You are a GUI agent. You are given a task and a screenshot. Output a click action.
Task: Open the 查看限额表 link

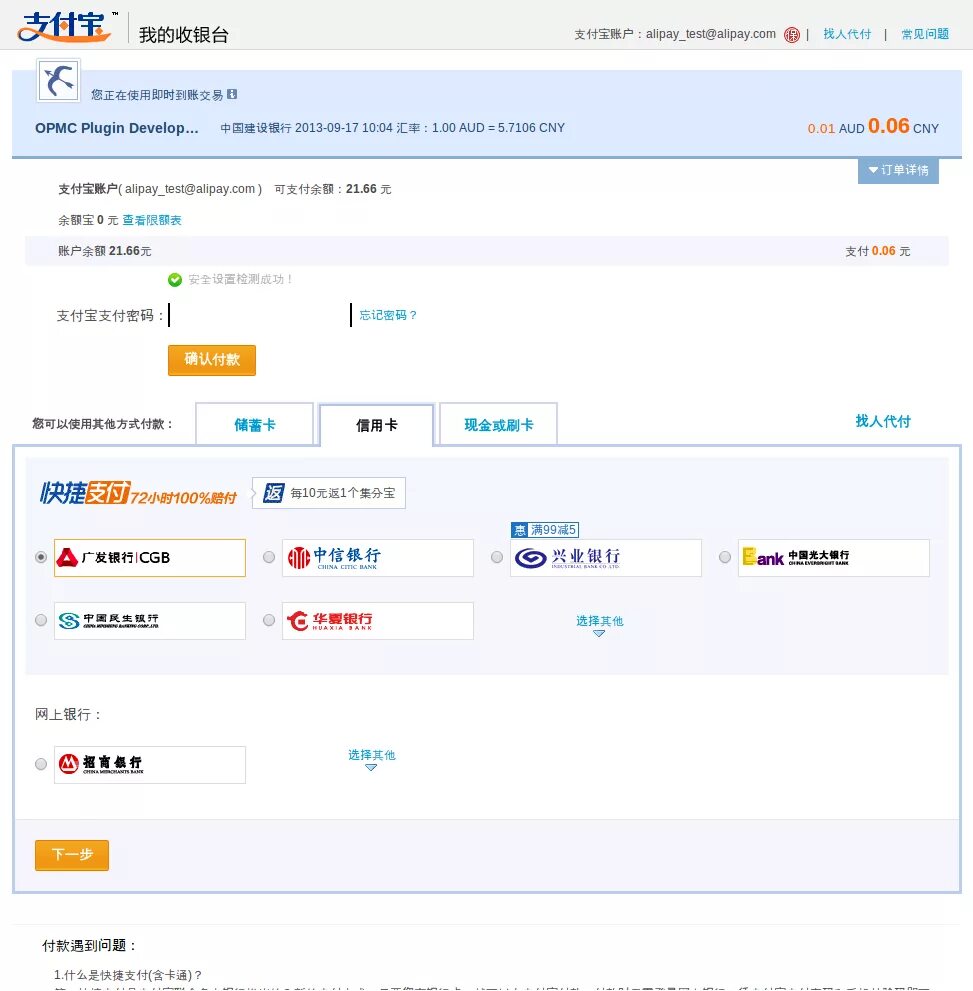pos(152,220)
